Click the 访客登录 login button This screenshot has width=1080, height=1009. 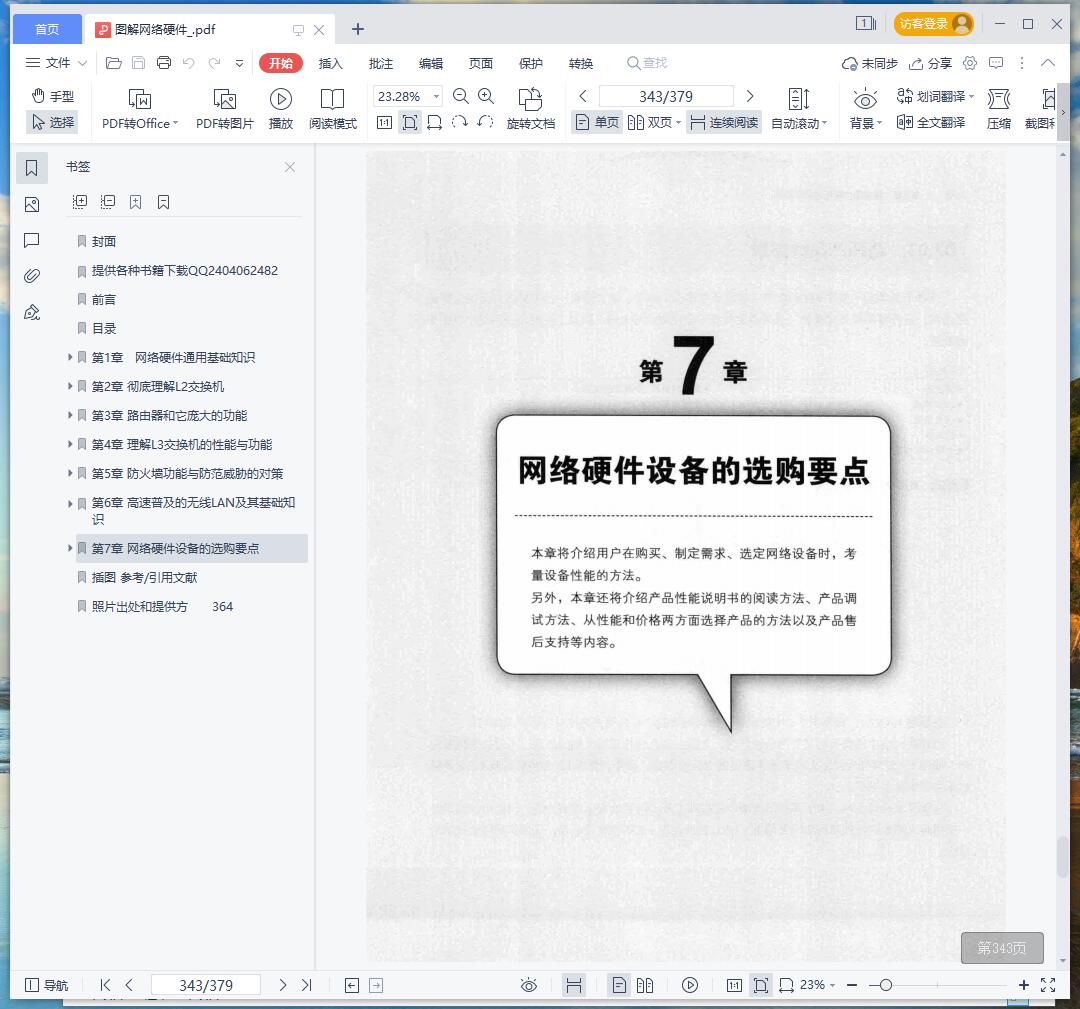933,24
